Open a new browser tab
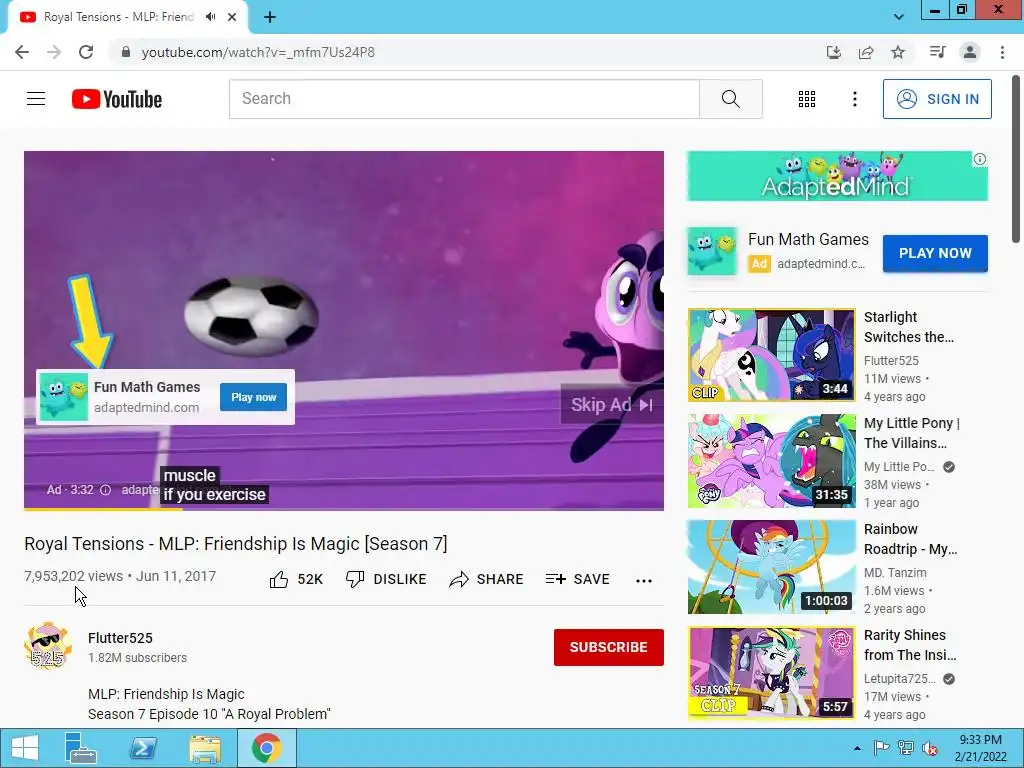The image size is (1024, 768). (270, 17)
